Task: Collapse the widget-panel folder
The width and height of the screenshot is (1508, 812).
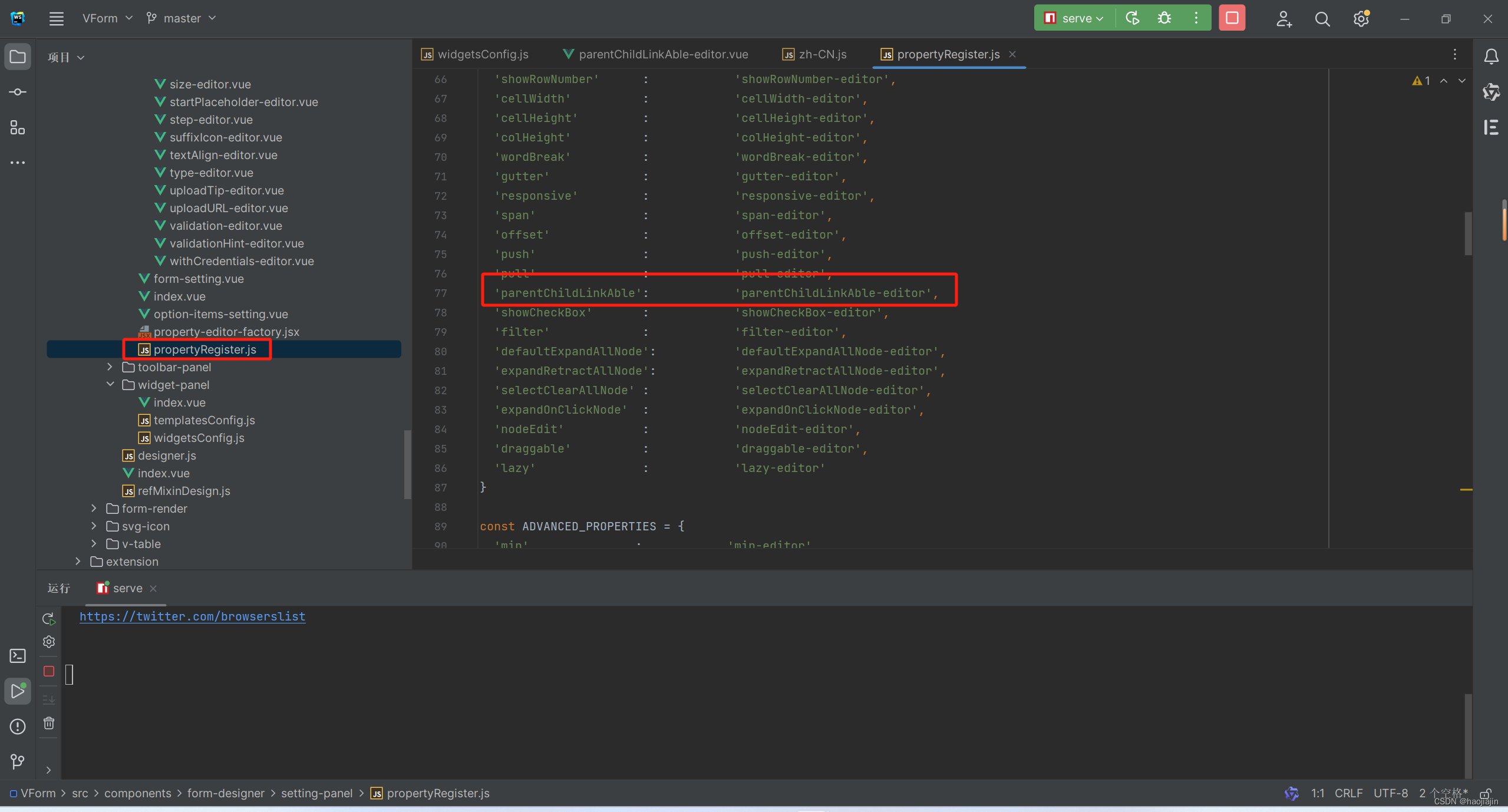Action: point(110,385)
